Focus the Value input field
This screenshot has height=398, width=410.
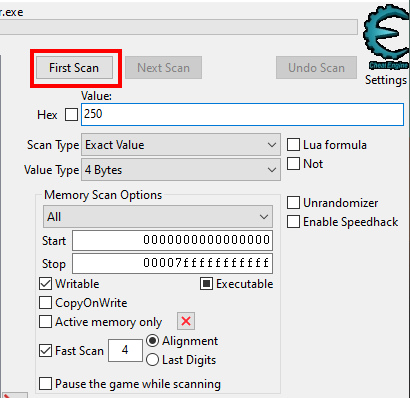242,114
